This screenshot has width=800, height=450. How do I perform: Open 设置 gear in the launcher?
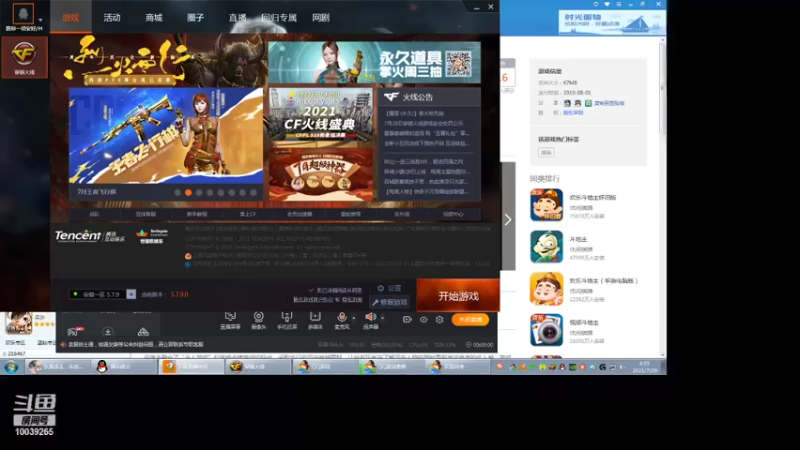pyautogui.click(x=390, y=288)
